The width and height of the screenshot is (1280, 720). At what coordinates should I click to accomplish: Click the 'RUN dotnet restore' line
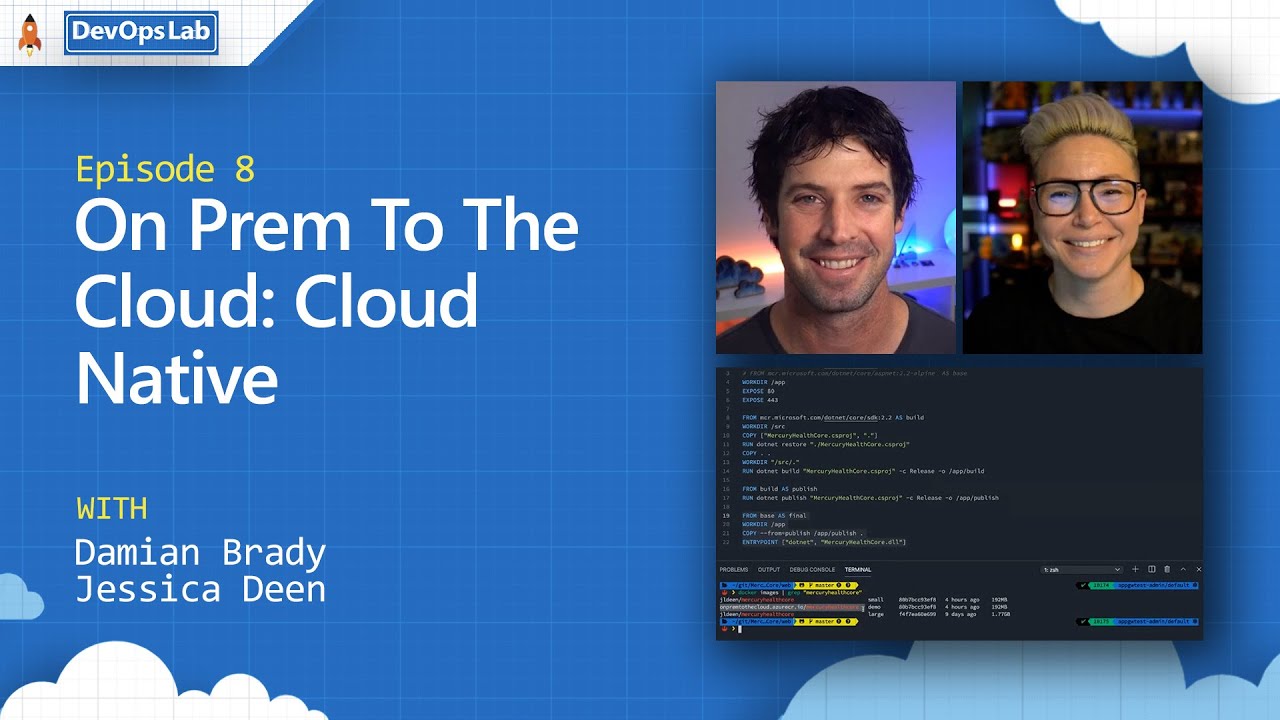[x=826, y=444]
